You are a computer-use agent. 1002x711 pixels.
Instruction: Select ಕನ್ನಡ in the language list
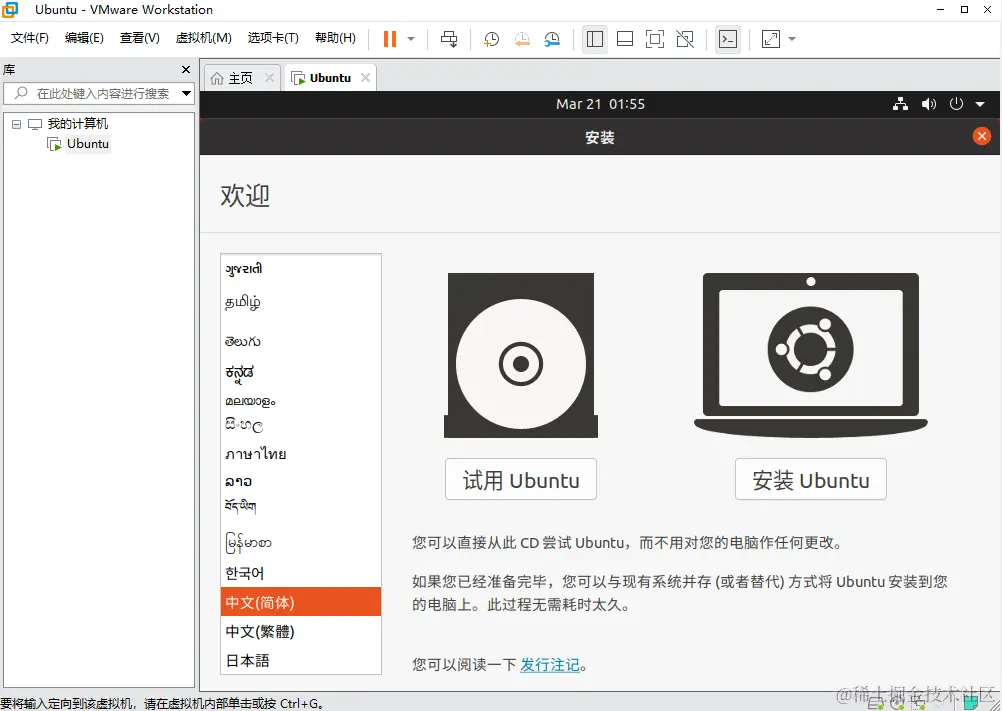tap(301, 372)
